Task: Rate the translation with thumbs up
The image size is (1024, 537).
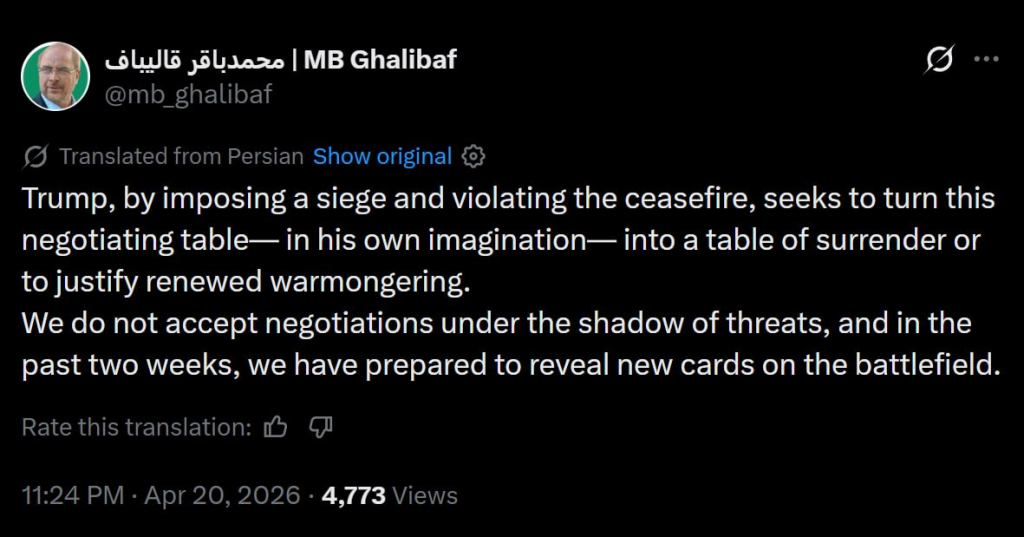Action: (275, 427)
